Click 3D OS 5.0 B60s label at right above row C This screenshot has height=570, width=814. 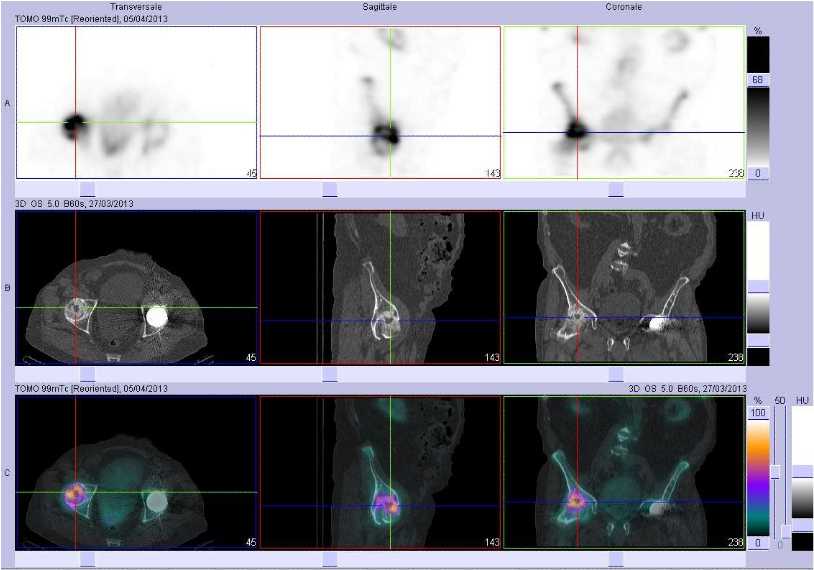(687, 389)
